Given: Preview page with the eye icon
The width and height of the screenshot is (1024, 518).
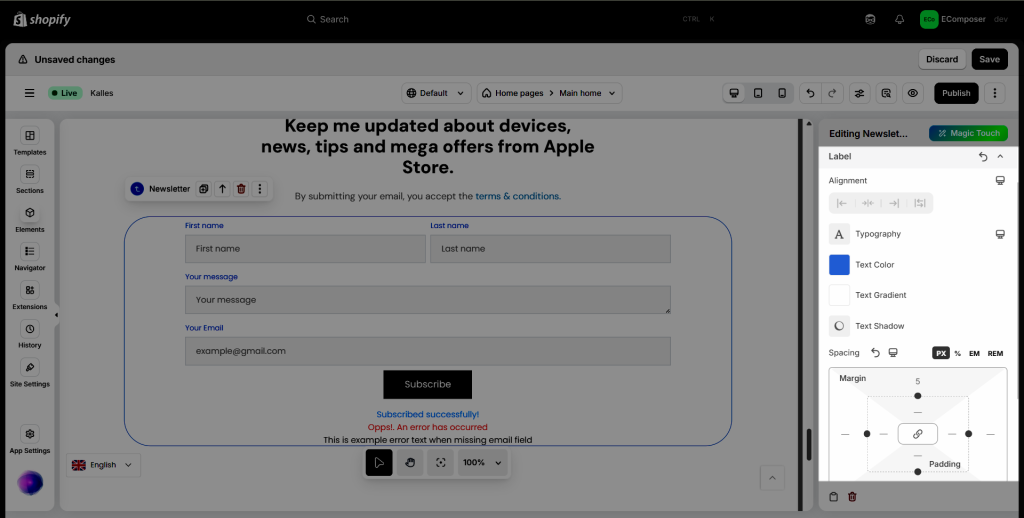Looking at the screenshot, I should coord(912,93).
